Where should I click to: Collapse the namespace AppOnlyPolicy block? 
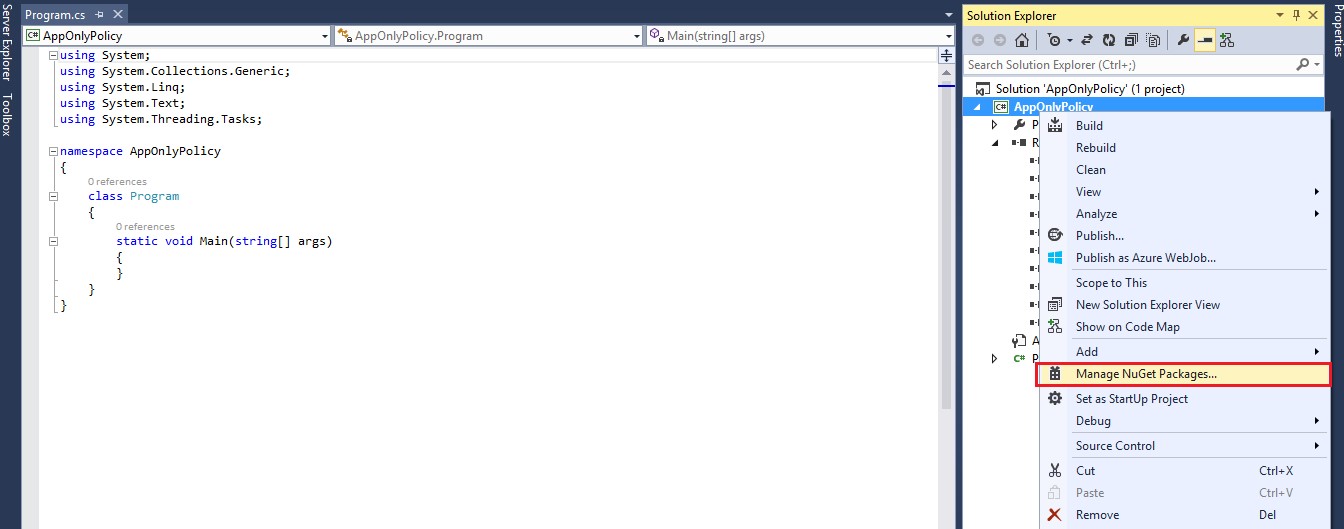tap(53, 151)
